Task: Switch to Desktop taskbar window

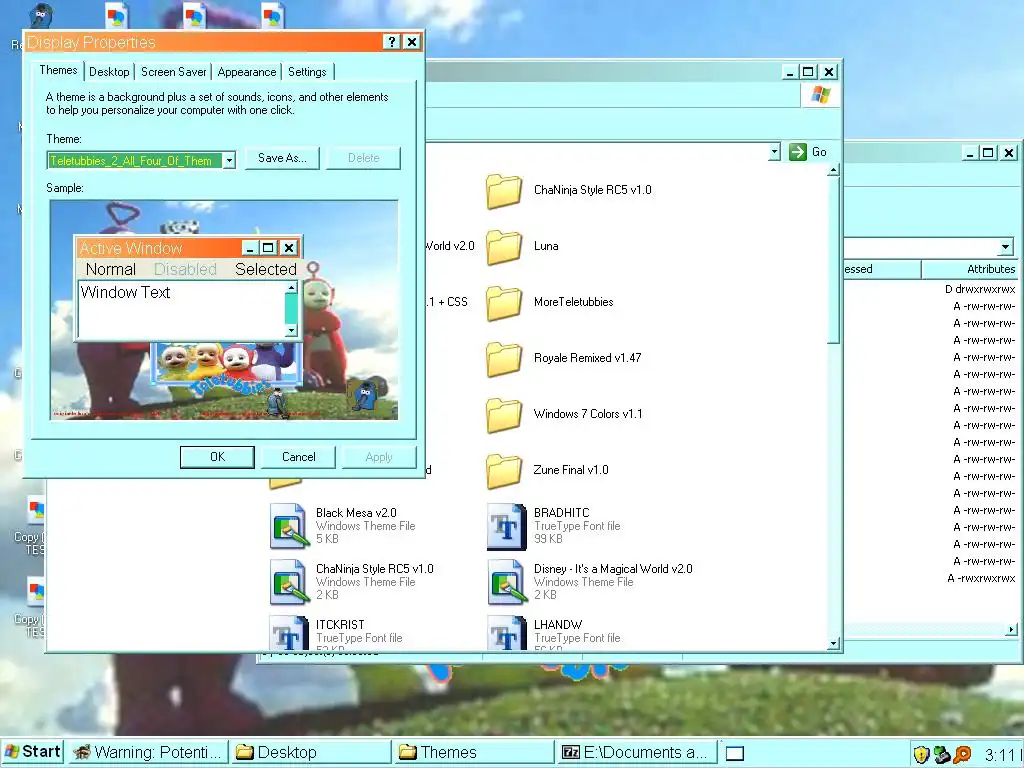Action: [311, 752]
